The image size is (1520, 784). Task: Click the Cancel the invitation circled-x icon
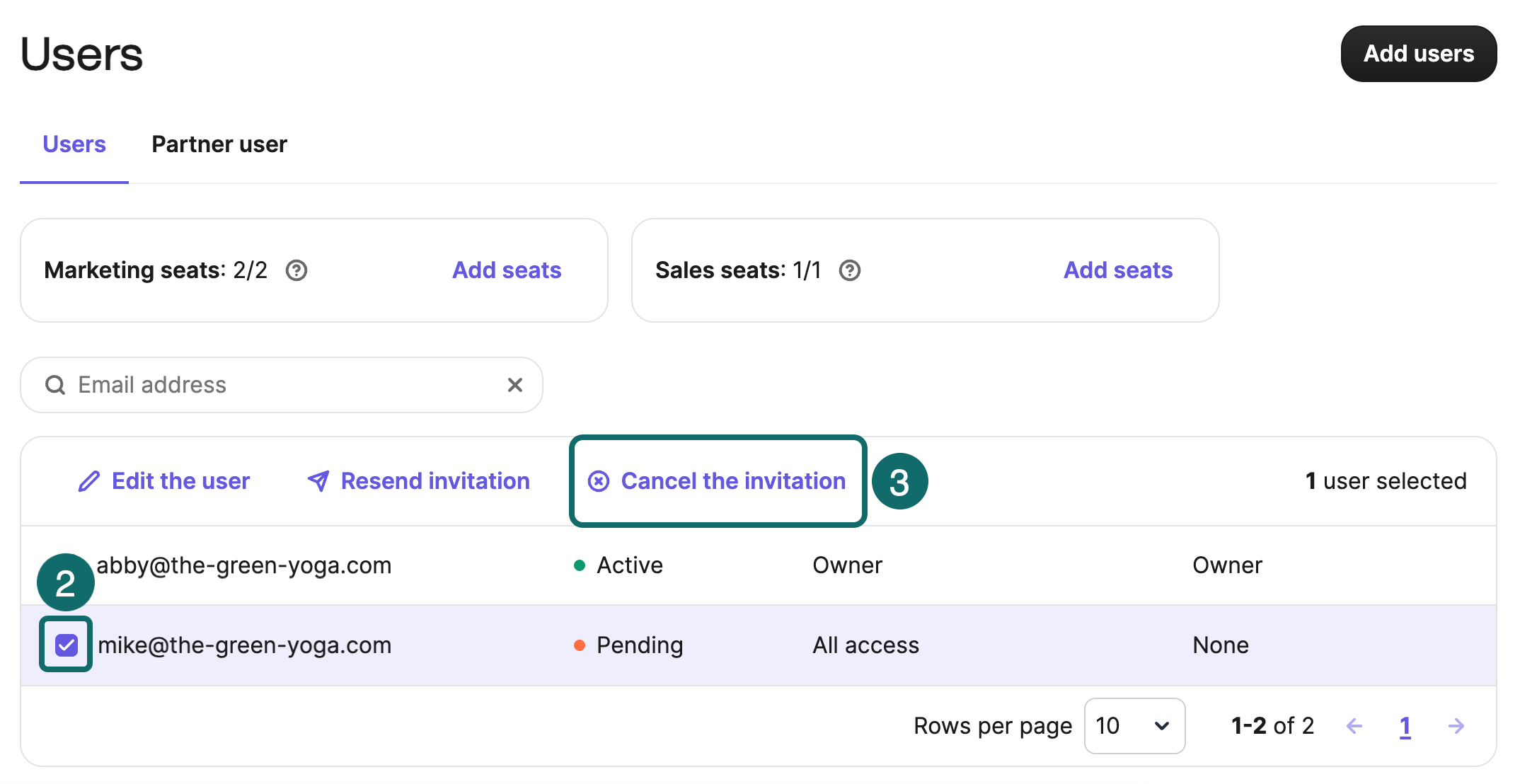pos(598,481)
